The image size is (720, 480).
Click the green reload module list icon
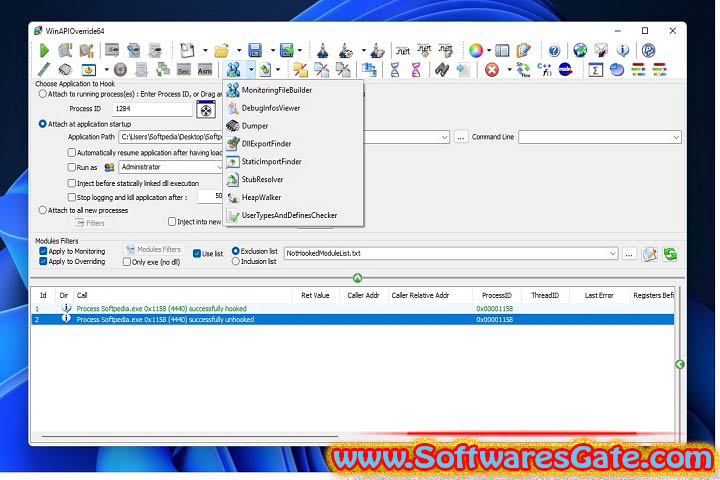pos(670,254)
